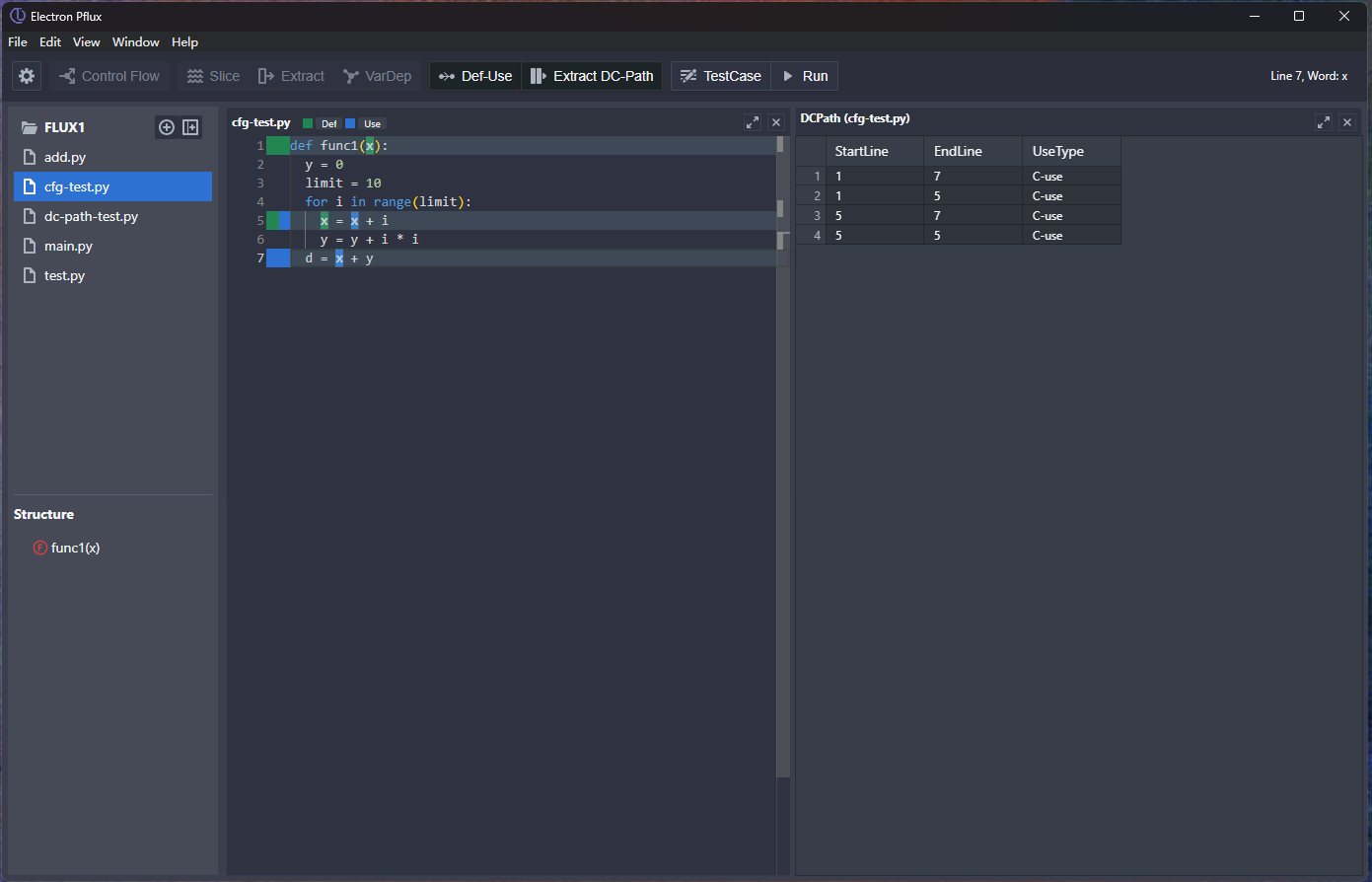Open the Help menu
Image resolution: width=1372 pixels, height=882 pixels.
point(184,41)
